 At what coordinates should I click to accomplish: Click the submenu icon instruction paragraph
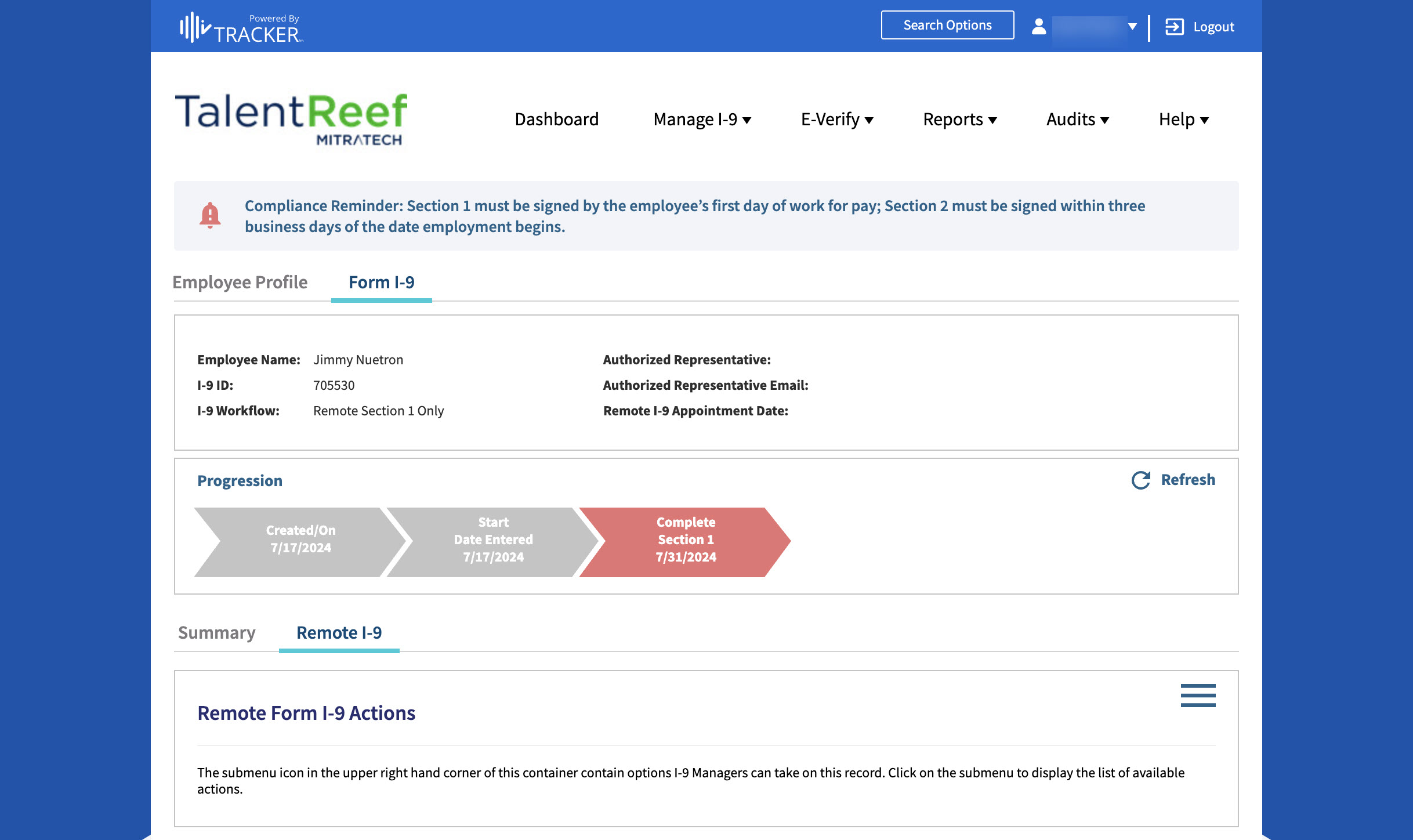pos(691,781)
